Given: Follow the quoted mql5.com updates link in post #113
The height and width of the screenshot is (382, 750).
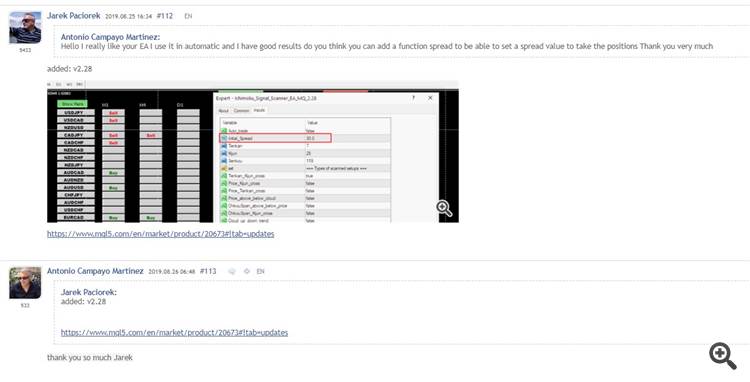Looking at the screenshot, I should click(x=175, y=333).
